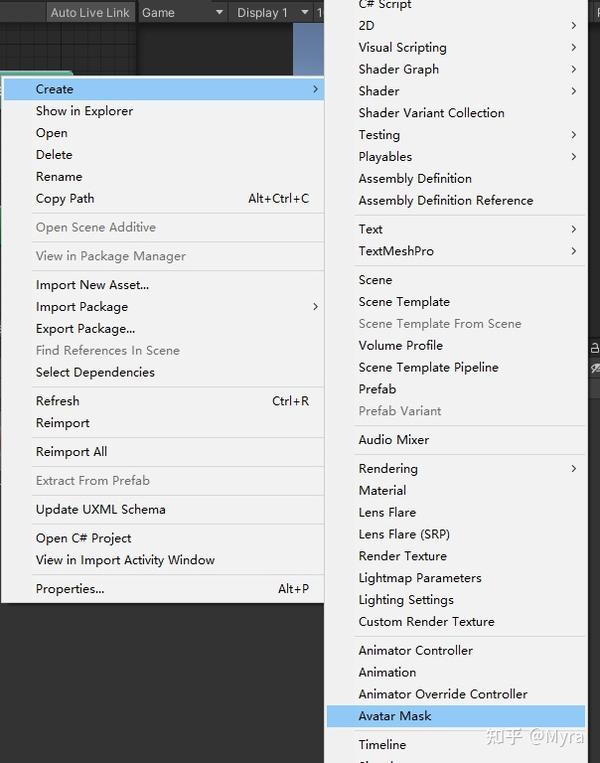The height and width of the screenshot is (763, 600).
Task: Create an Audio Mixer asset
Action: [394, 439]
